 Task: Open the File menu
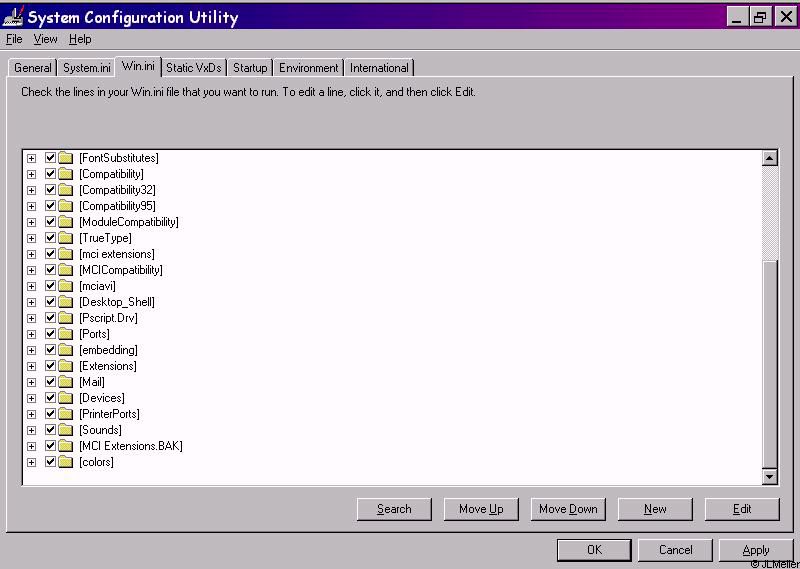click(14, 39)
